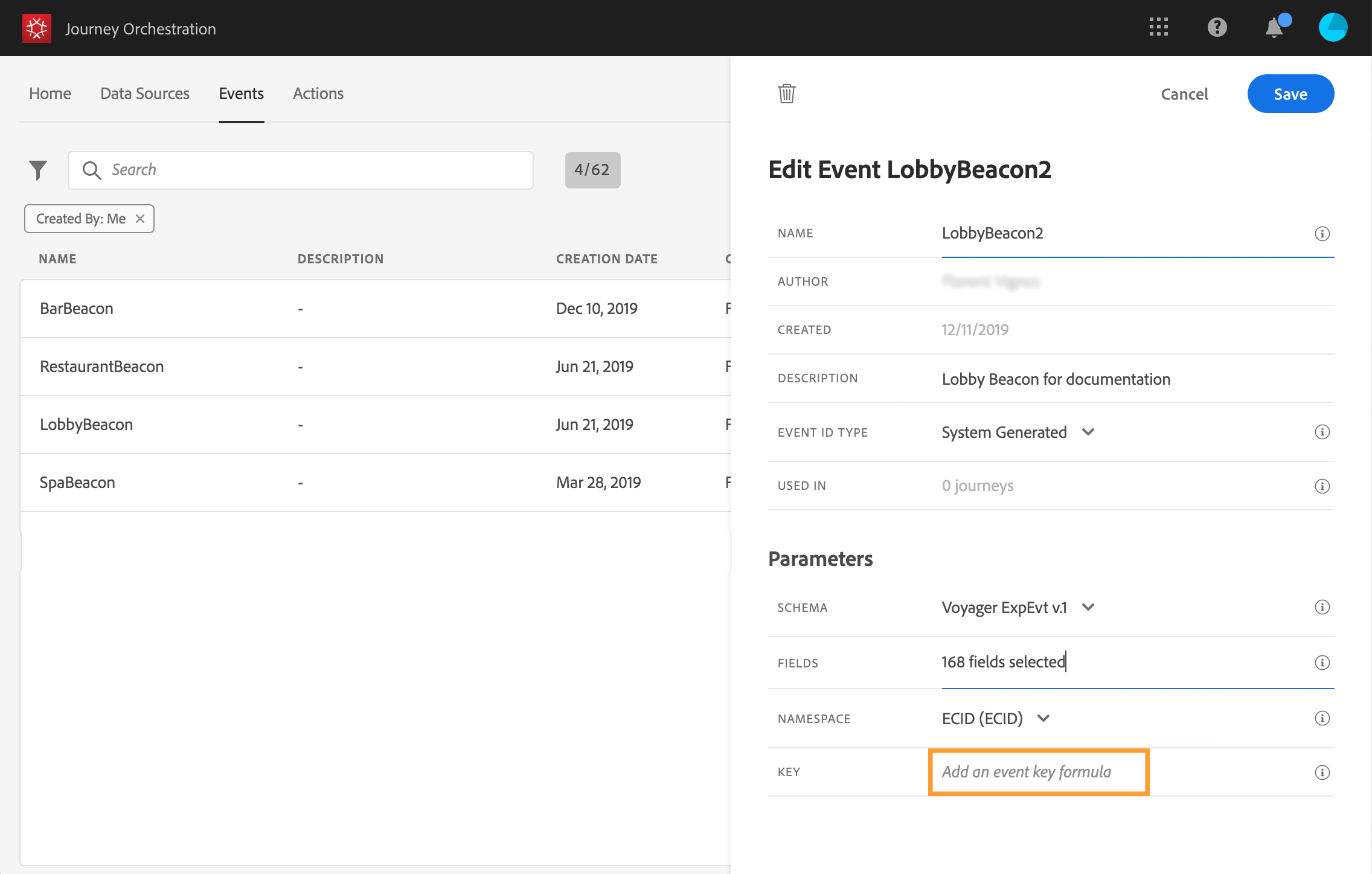The image size is (1372, 874).
Task: Click the help question mark icon
Action: tap(1217, 27)
